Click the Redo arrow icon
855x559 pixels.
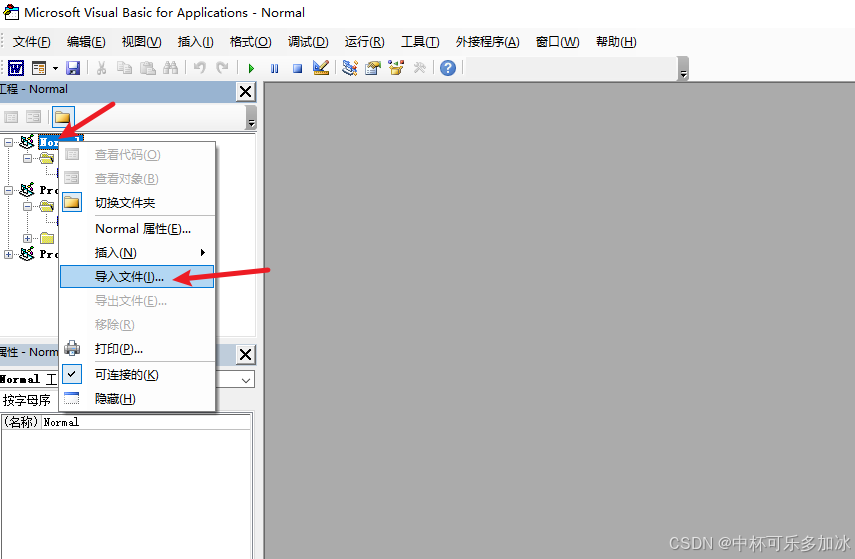(x=222, y=68)
